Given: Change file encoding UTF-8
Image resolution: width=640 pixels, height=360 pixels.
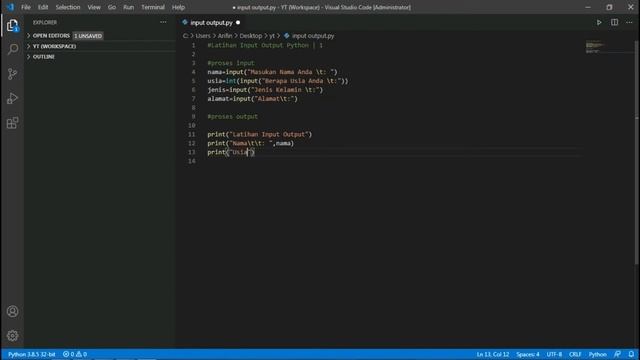Looking at the screenshot, I should point(554,354).
